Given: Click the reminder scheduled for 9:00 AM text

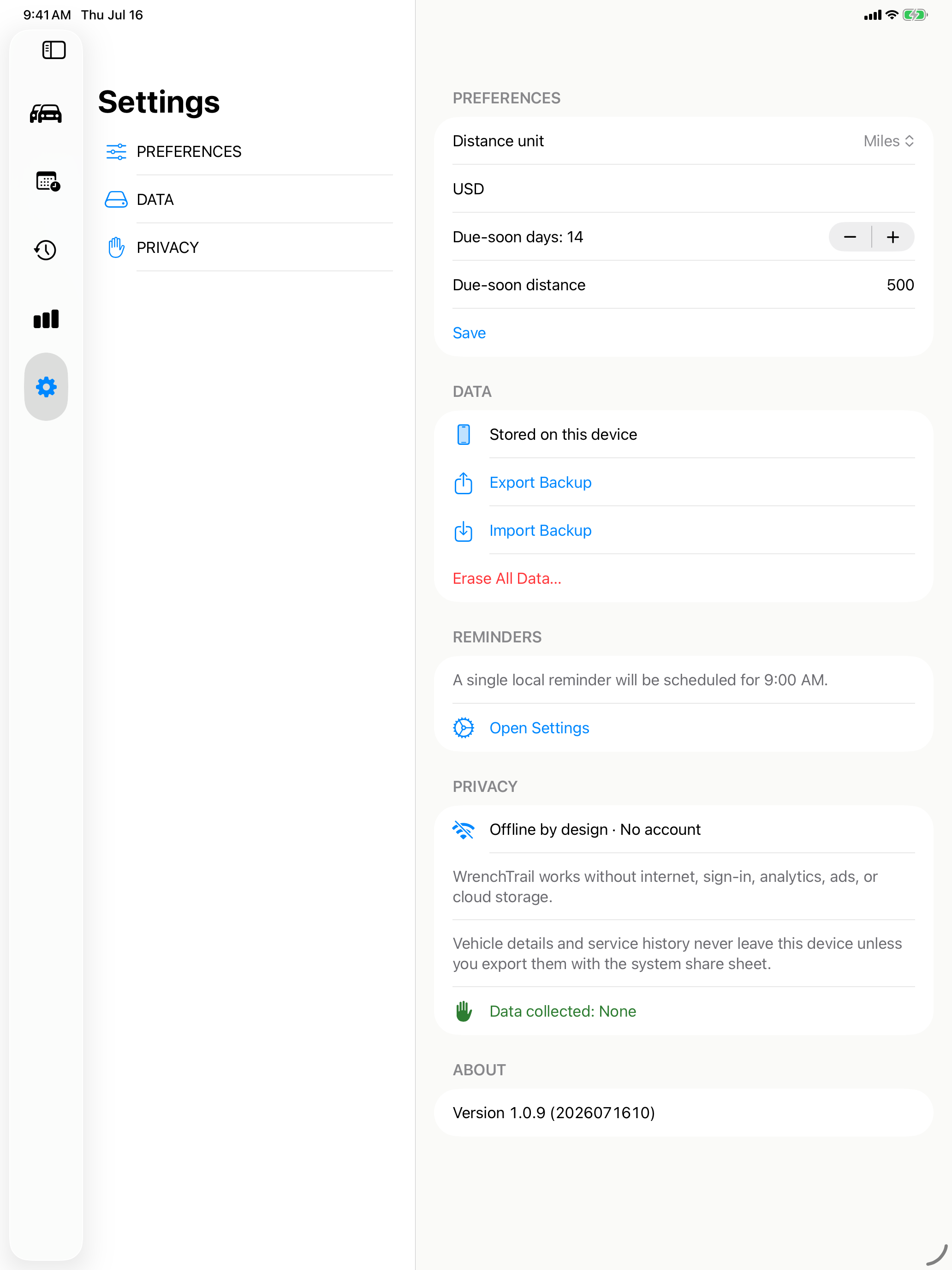Looking at the screenshot, I should click(640, 680).
